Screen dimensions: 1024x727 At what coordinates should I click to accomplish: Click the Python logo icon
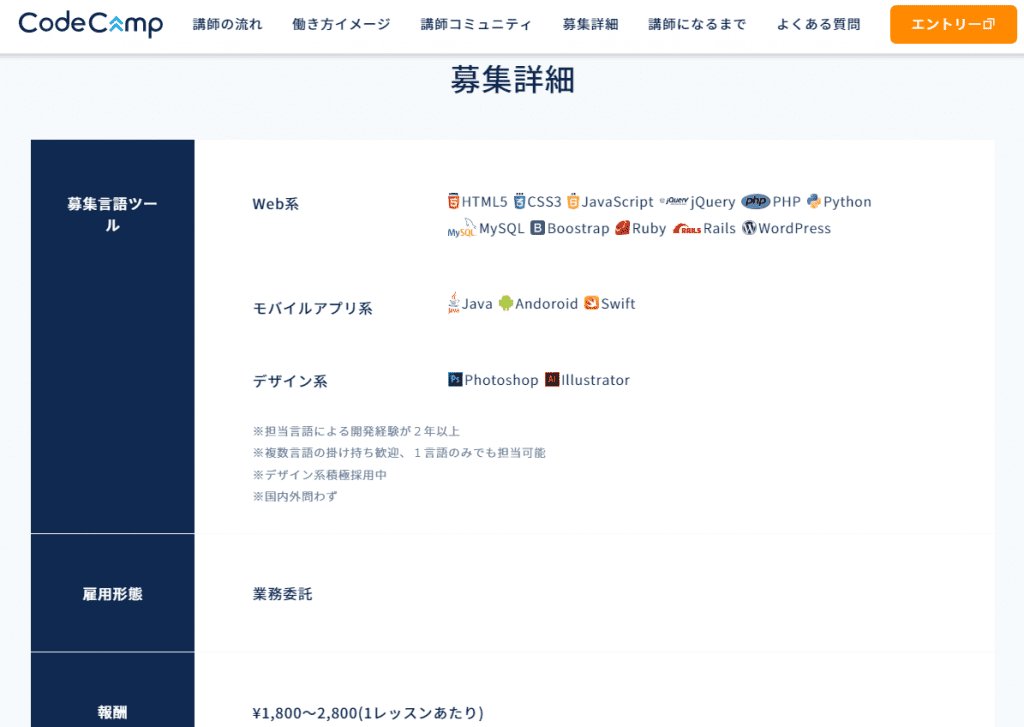(814, 201)
